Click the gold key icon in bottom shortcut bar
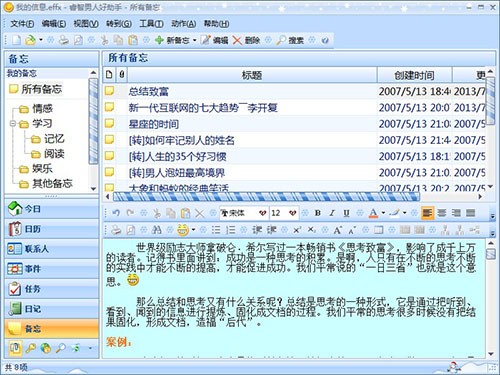500x375 pixels. click(31, 348)
